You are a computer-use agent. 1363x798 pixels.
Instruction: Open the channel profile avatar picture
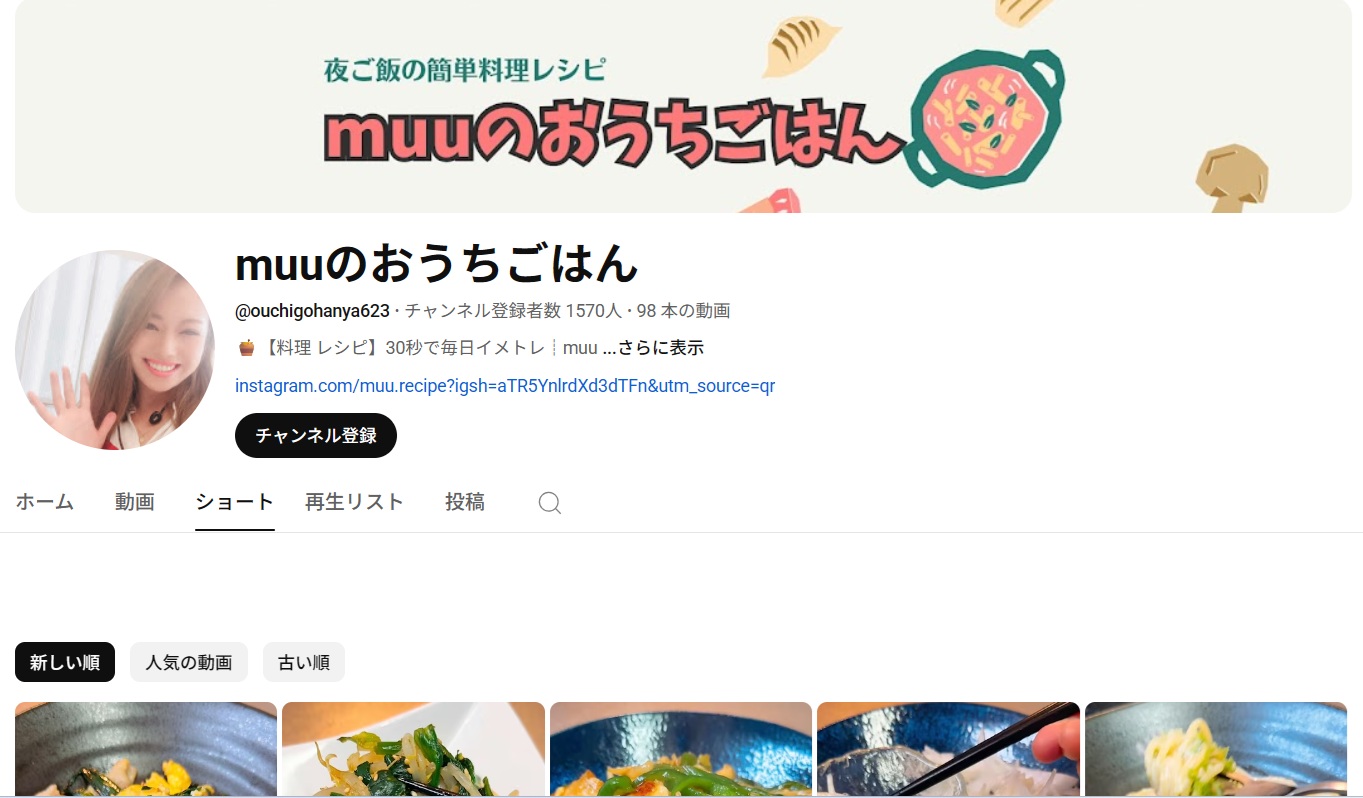(115, 350)
